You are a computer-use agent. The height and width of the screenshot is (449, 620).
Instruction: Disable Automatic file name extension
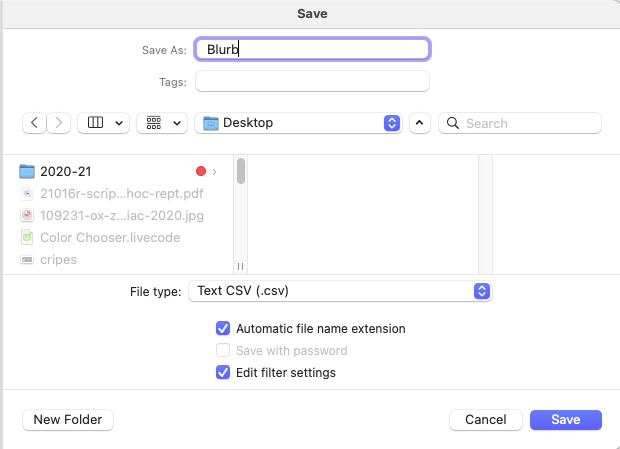pyautogui.click(x=223, y=328)
